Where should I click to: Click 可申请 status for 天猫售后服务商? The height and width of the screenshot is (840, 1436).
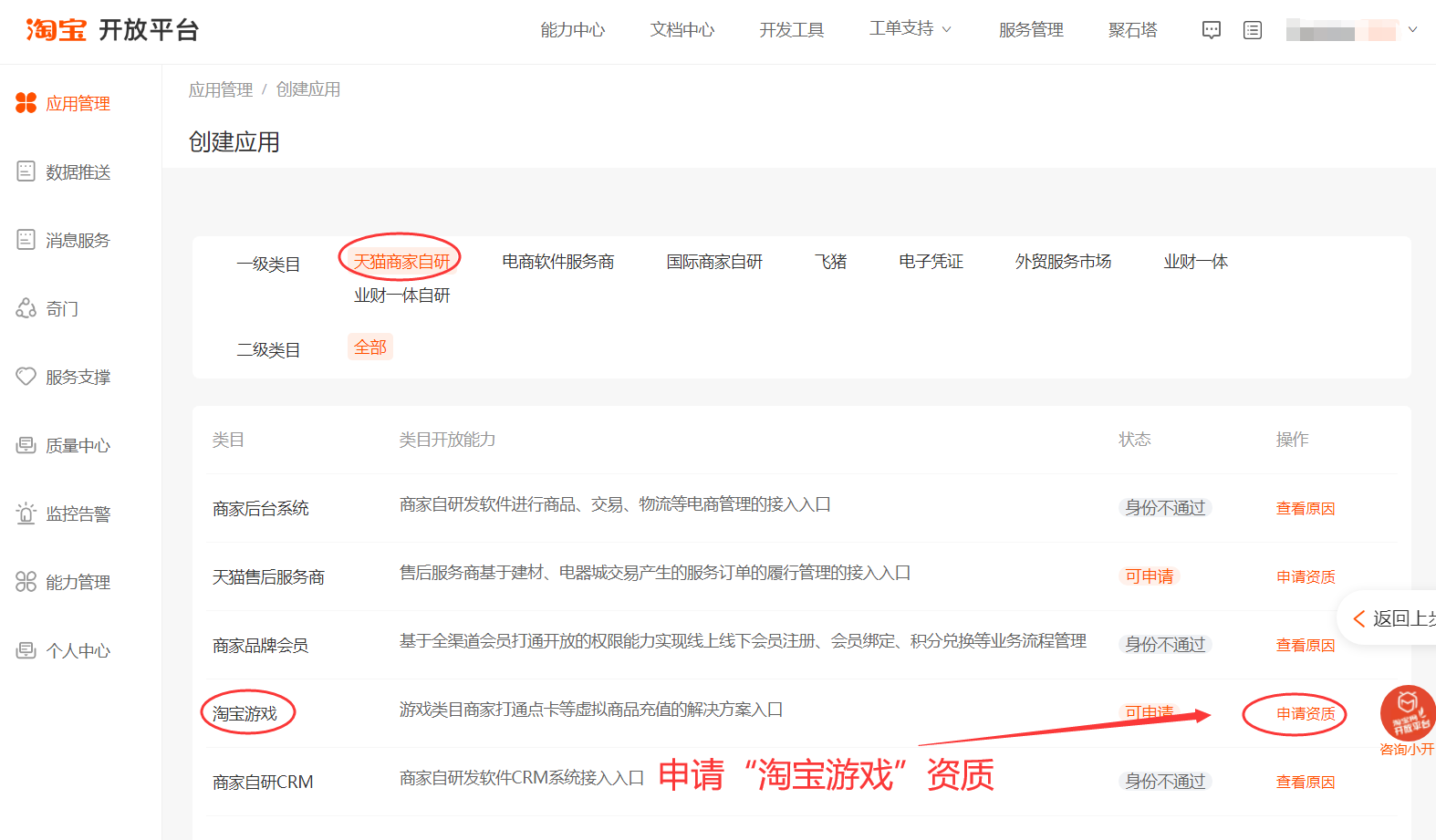[x=1150, y=576]
